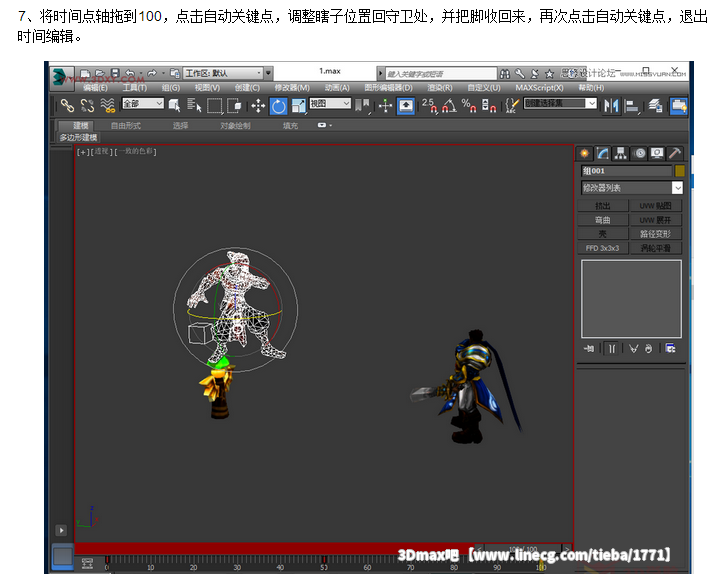710x574 pixels.
Task: Select the Bind to Space Warp tool
Action: point(107,105)
